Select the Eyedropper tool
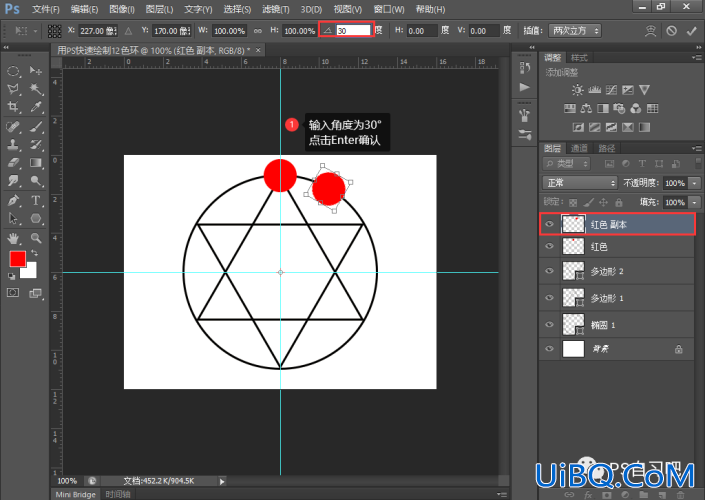This screenshot has width=705, height=500. (x=36, y=107)
